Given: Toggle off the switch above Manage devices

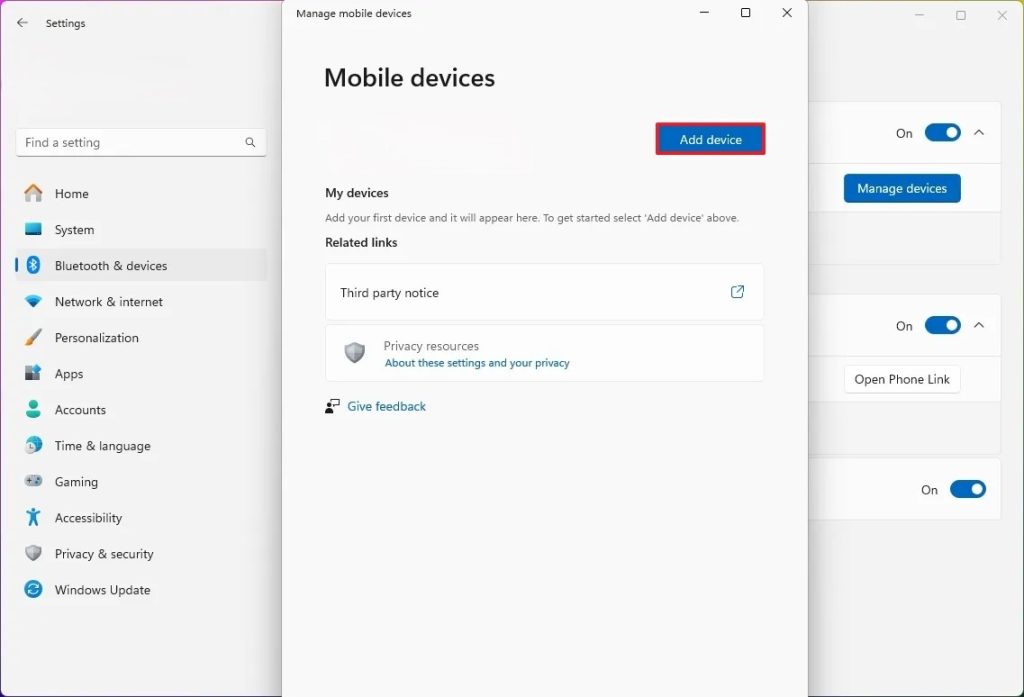Looking at the screenshot, I should [x=942, y=133].
